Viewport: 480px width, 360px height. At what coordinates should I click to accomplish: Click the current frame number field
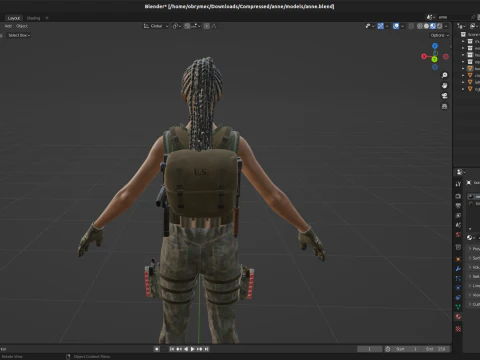coord(369,349)
